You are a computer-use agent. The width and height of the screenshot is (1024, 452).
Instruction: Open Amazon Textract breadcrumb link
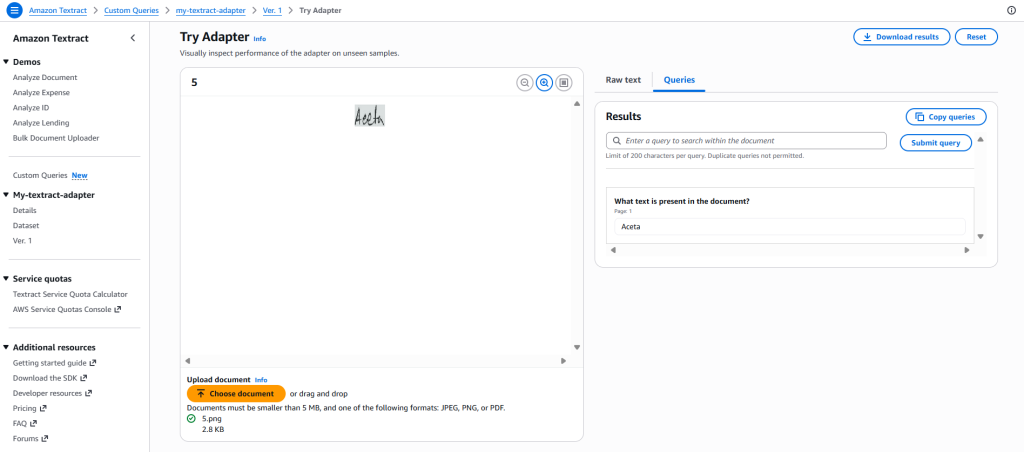57,10
